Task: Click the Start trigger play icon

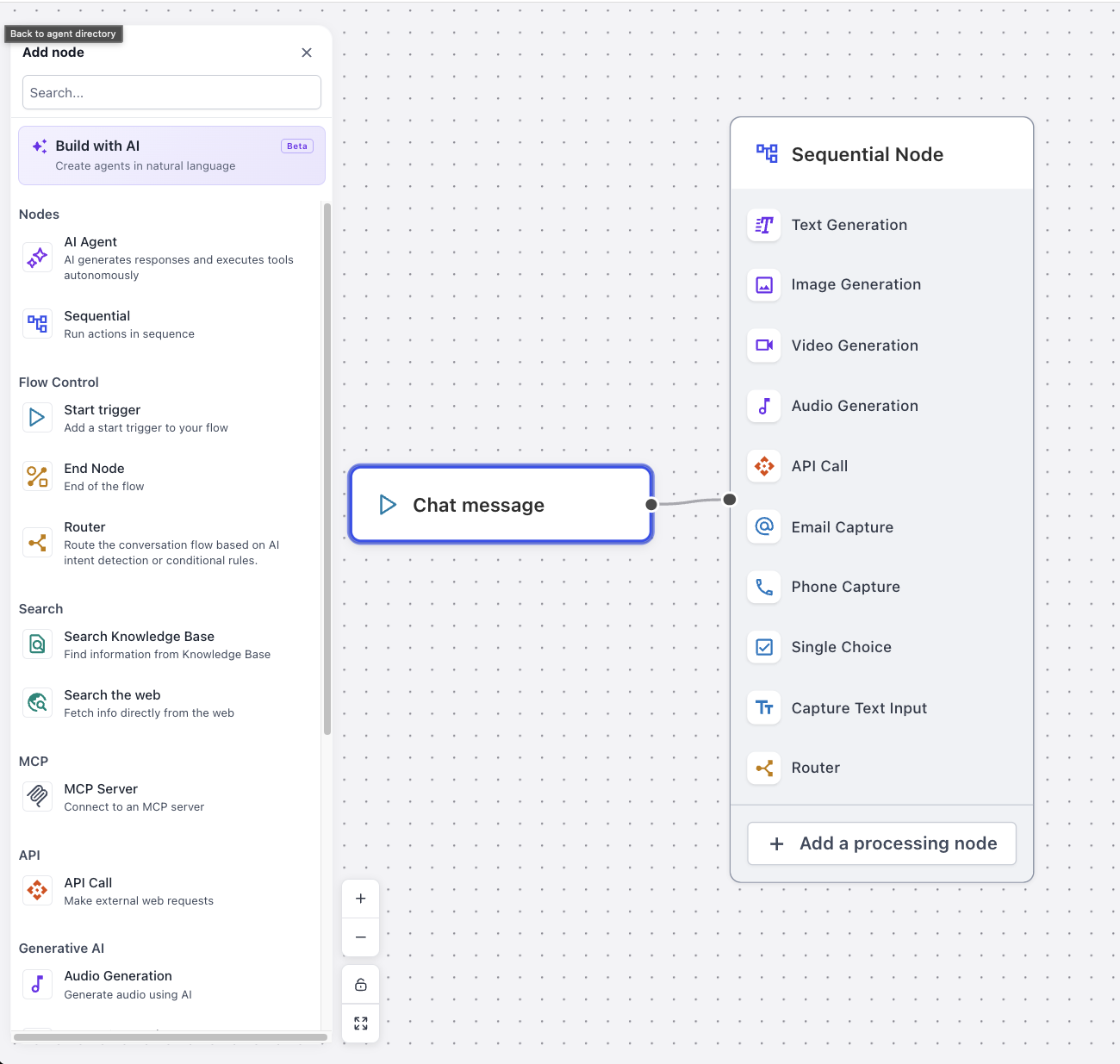Action: coord(37,418)
